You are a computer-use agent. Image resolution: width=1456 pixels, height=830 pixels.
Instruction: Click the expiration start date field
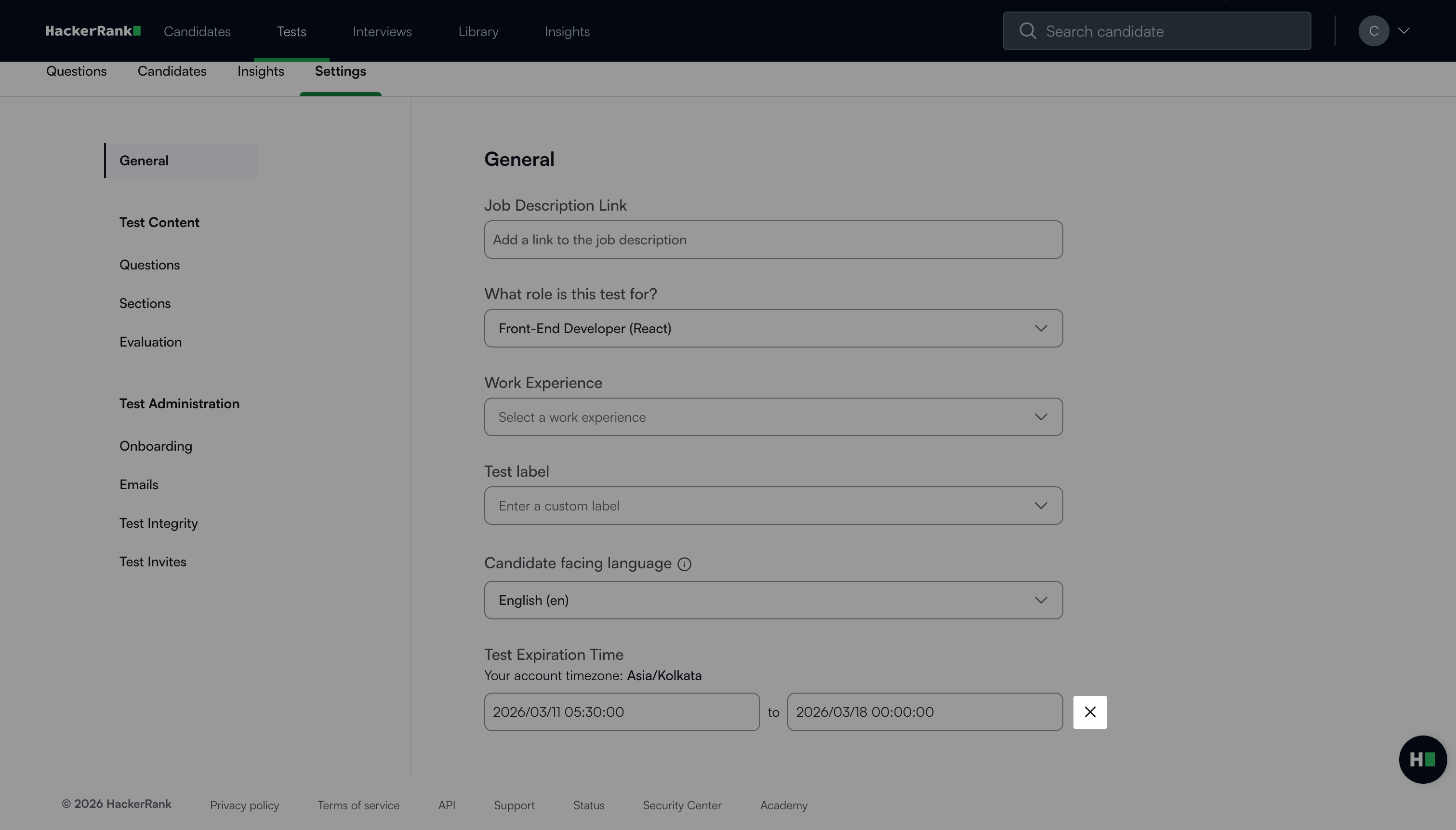tap(621, 712)
